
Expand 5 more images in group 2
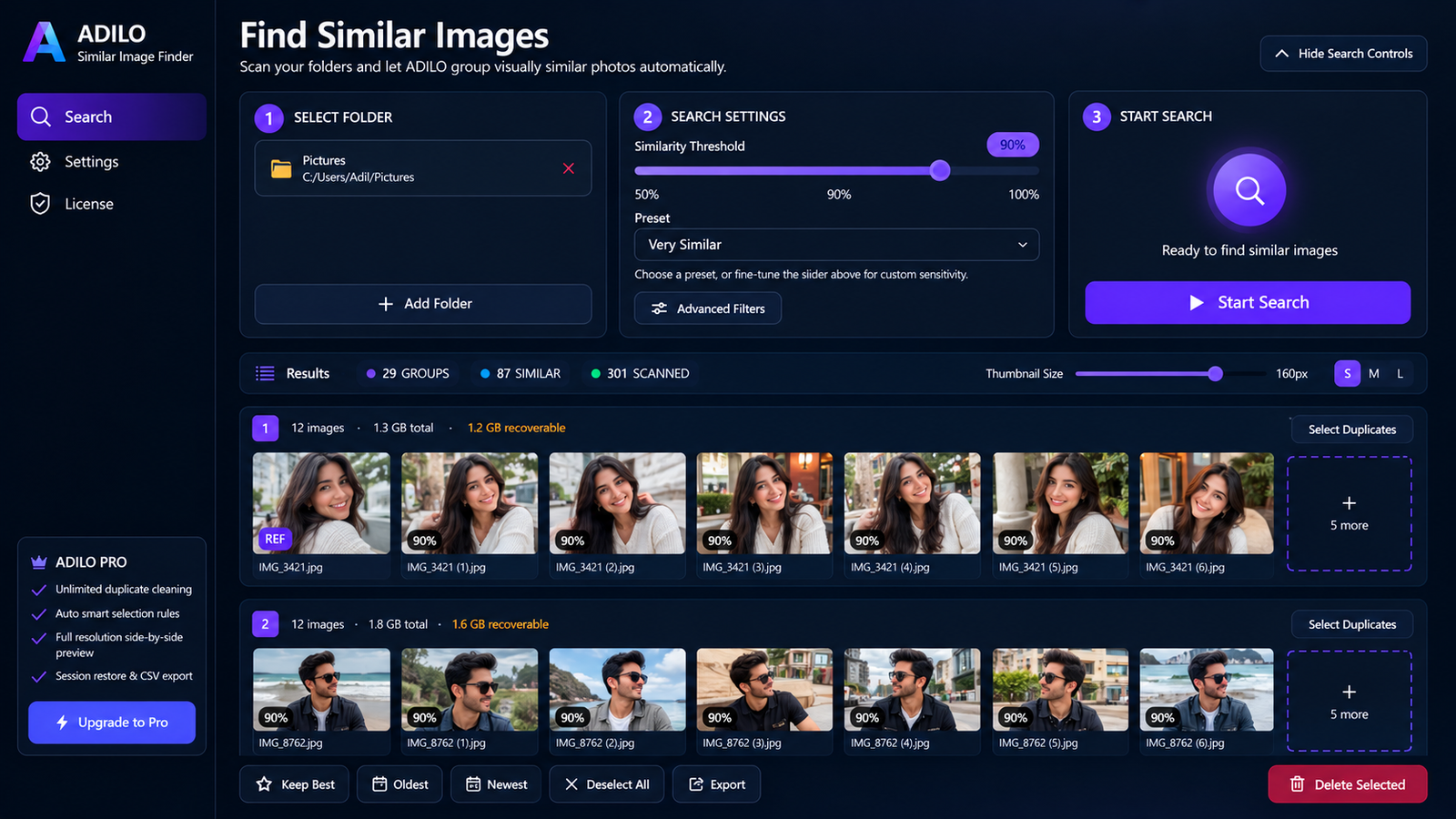pyautogui.click(x=1350, y=702)
